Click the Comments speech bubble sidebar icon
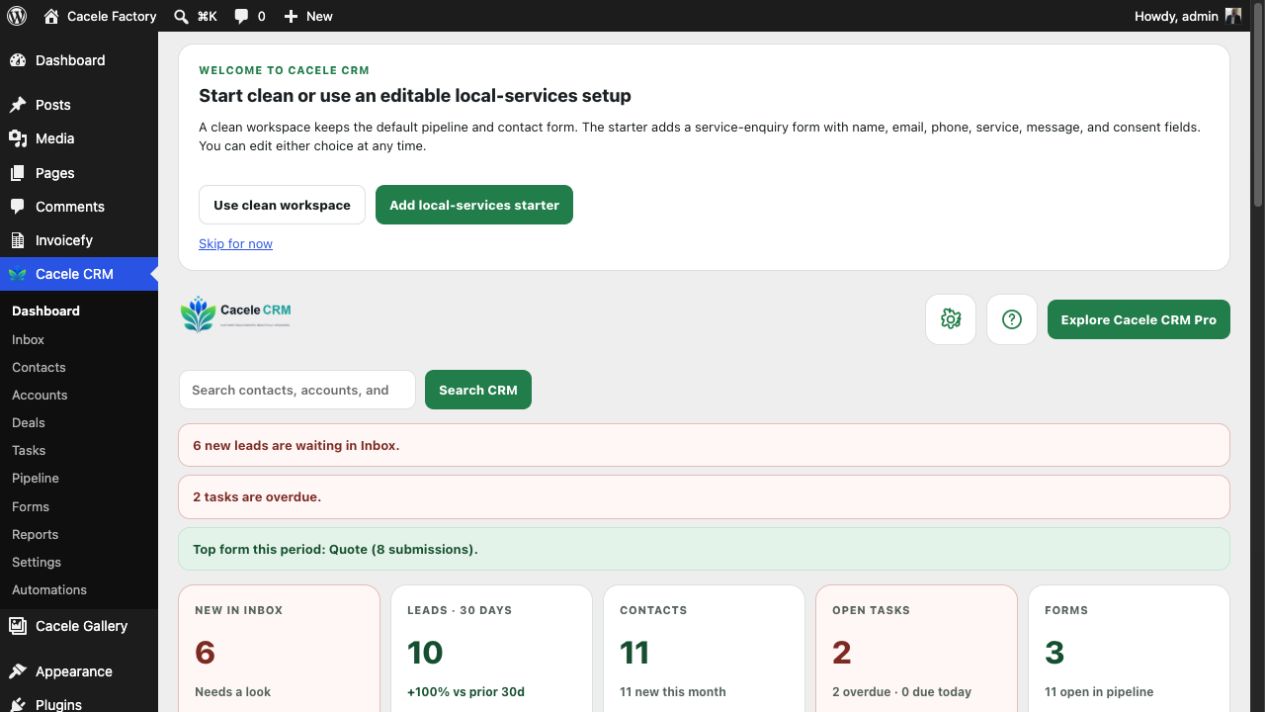 (x=18, y=207)
